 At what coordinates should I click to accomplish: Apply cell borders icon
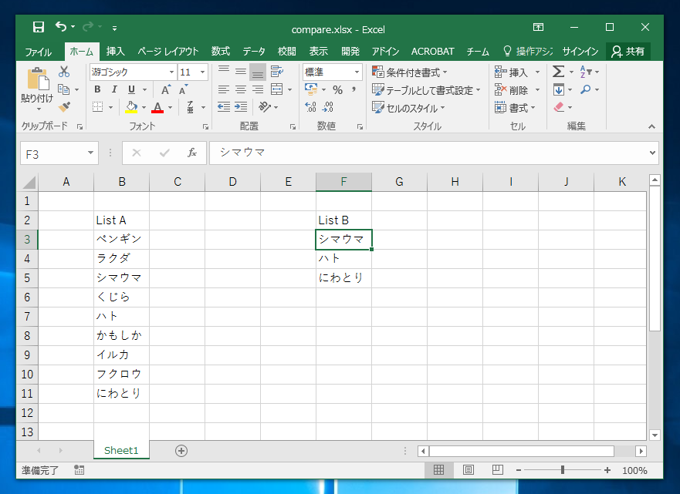point(98,107)
